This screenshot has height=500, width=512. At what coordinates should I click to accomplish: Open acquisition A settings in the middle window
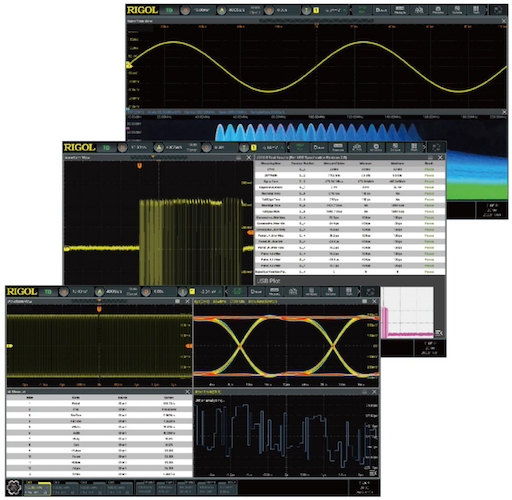tap(159, 147)
